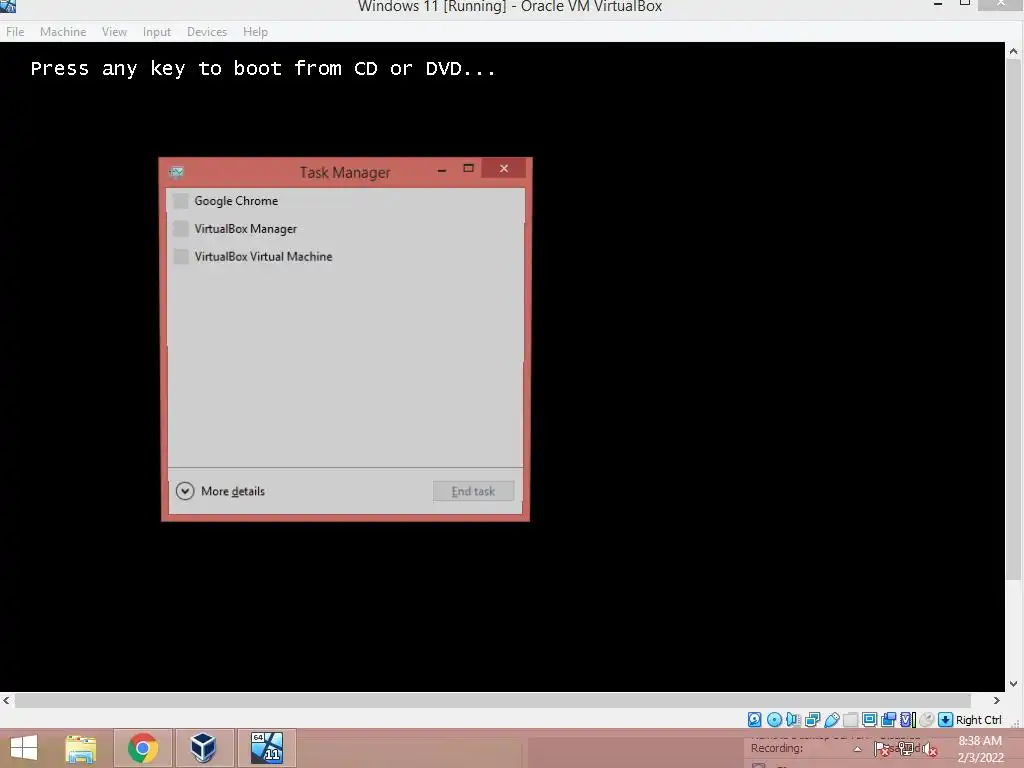Click the VirtualBox Manager task icon
Screen dimensions: 1024x768
click(181, 229)
